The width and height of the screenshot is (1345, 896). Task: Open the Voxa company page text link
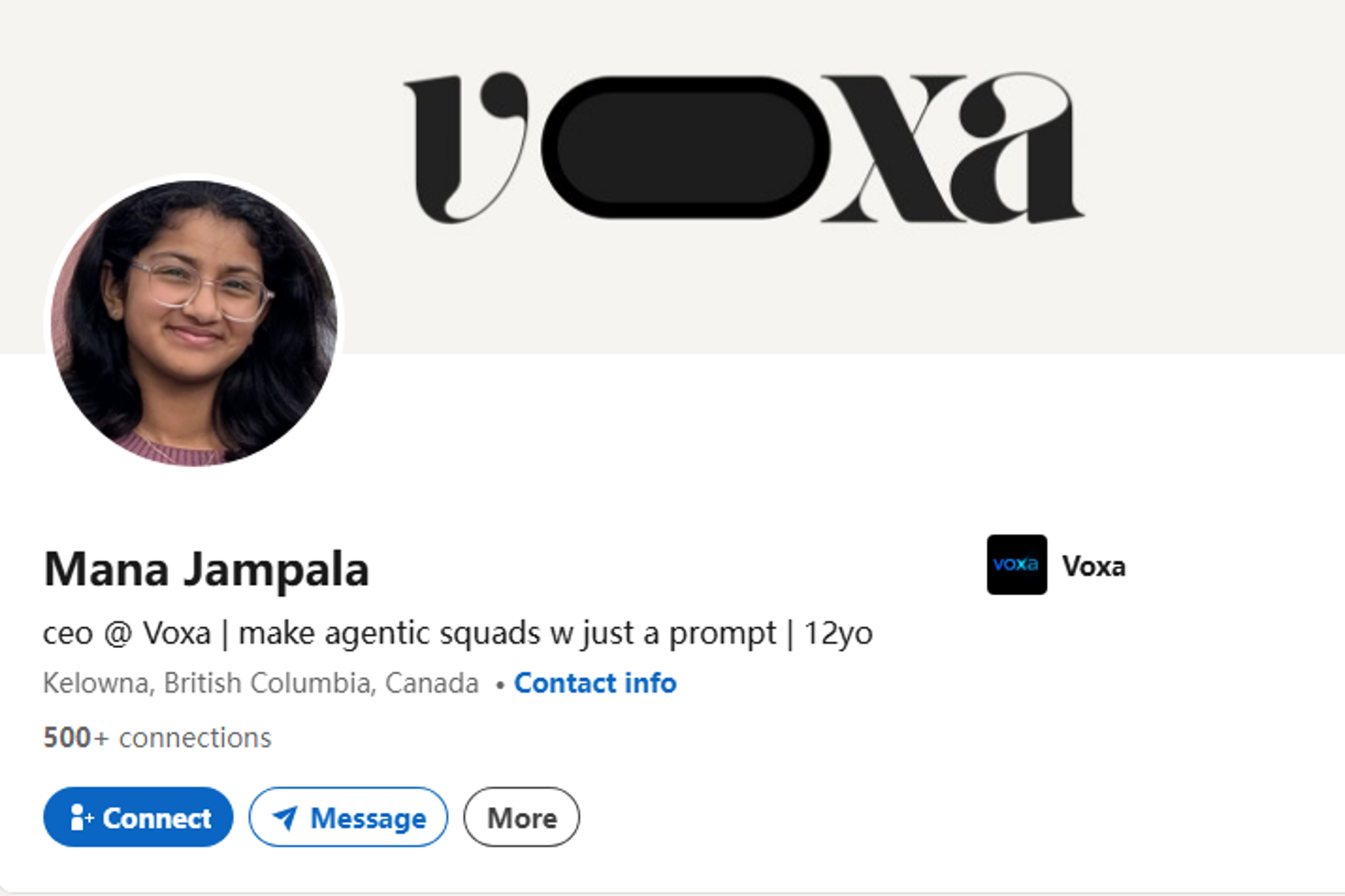[x=1093, y=566]
